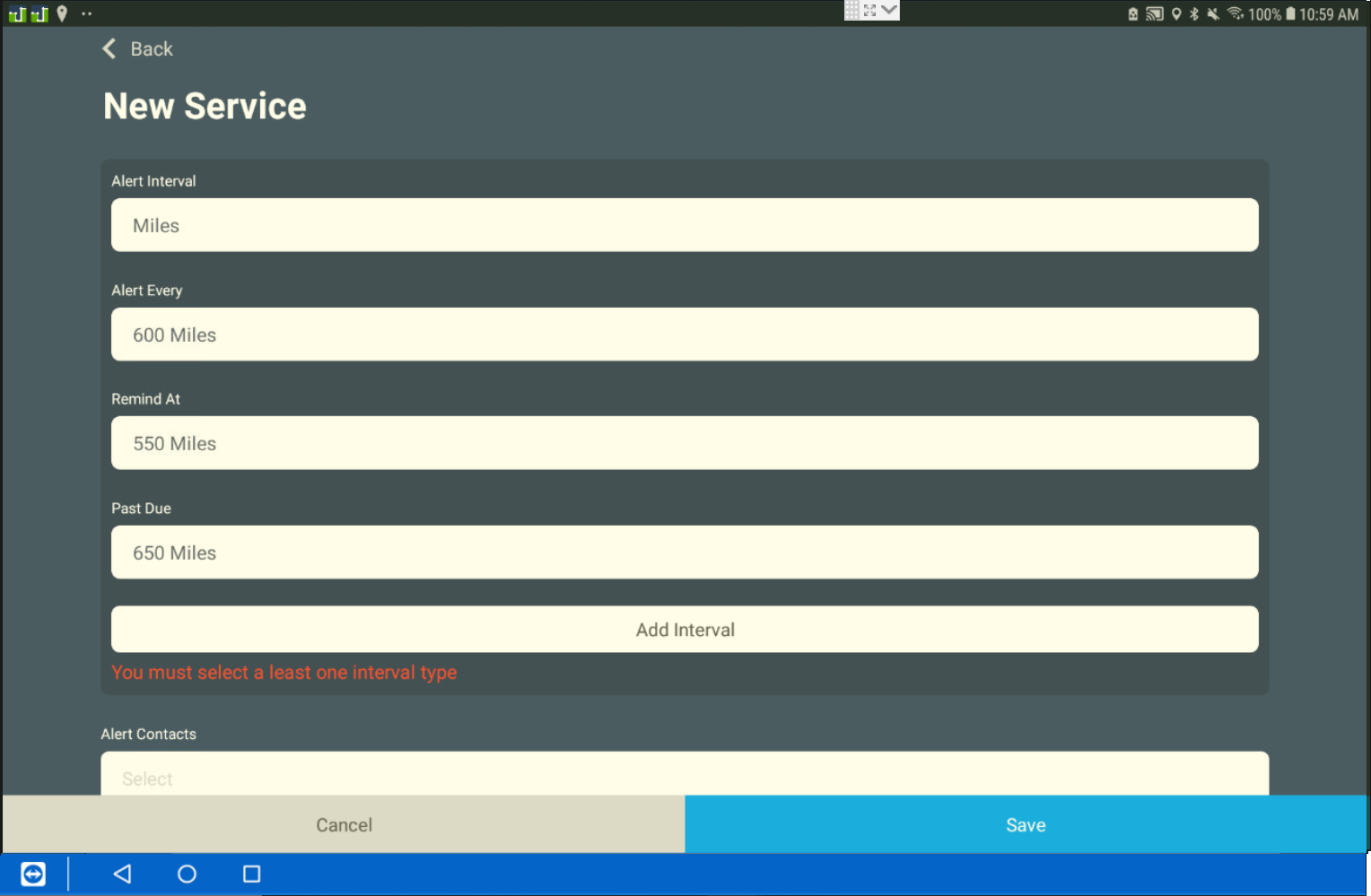Edit the Past Due 650 Miles field
This screenshot has height=896, width=1371.
point(684,552)
